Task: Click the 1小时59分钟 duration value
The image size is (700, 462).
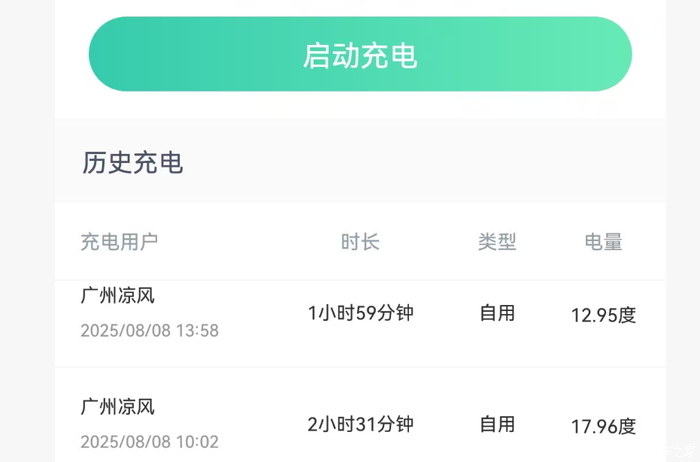Action: [360, 313]
